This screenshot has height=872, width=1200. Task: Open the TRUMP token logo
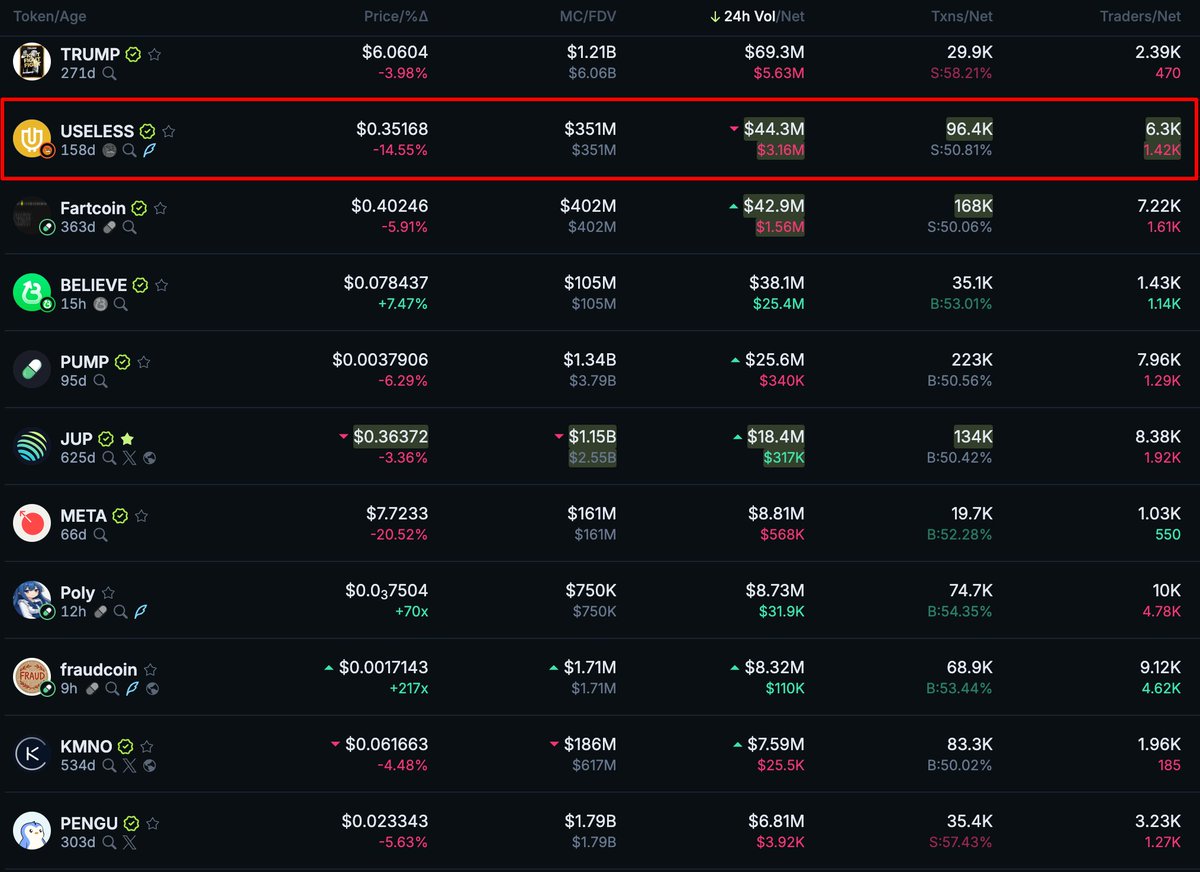click(x=32, y=62)
